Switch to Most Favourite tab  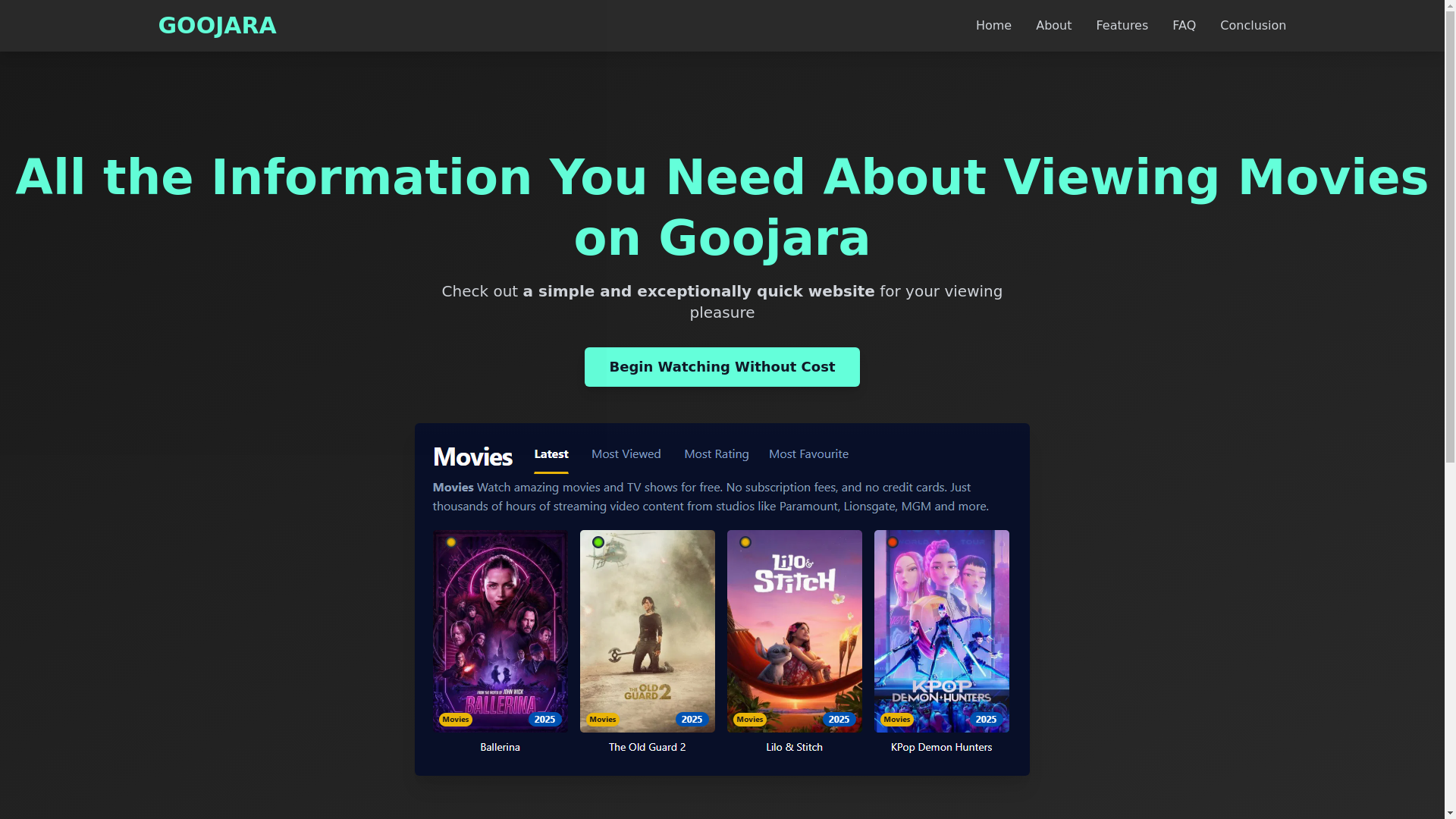pyautogui.click(x=808, y=454)
